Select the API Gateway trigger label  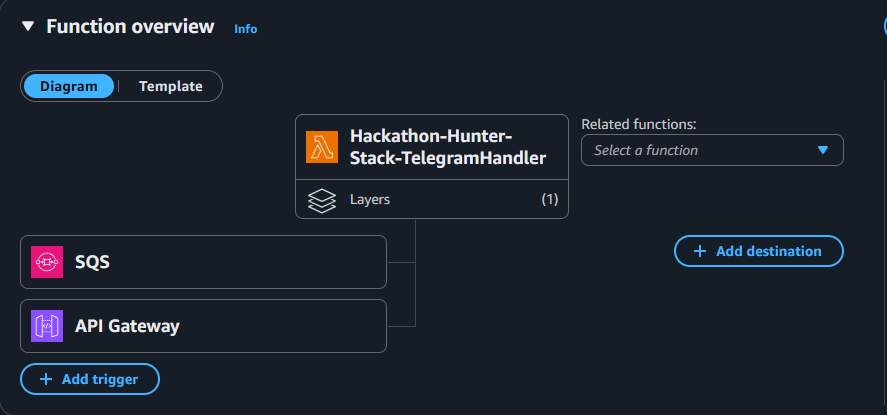point(127,326)
